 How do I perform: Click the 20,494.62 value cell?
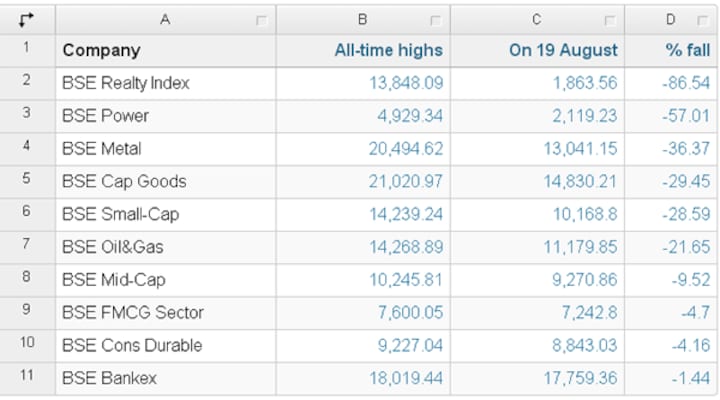(x=363, y=149)
